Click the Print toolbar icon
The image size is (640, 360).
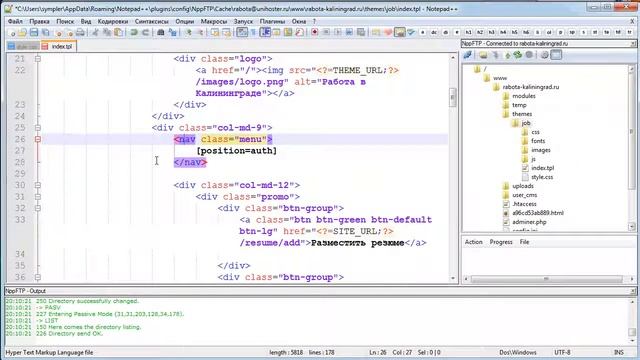click(80, 32)
